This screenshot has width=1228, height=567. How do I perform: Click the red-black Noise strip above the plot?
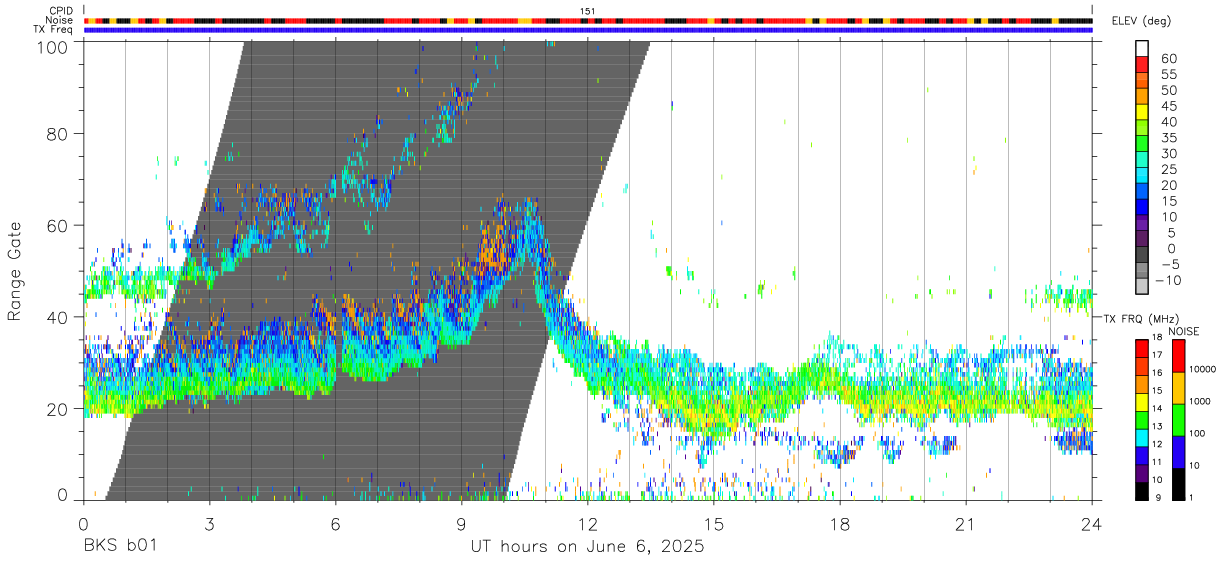point(588,20)
